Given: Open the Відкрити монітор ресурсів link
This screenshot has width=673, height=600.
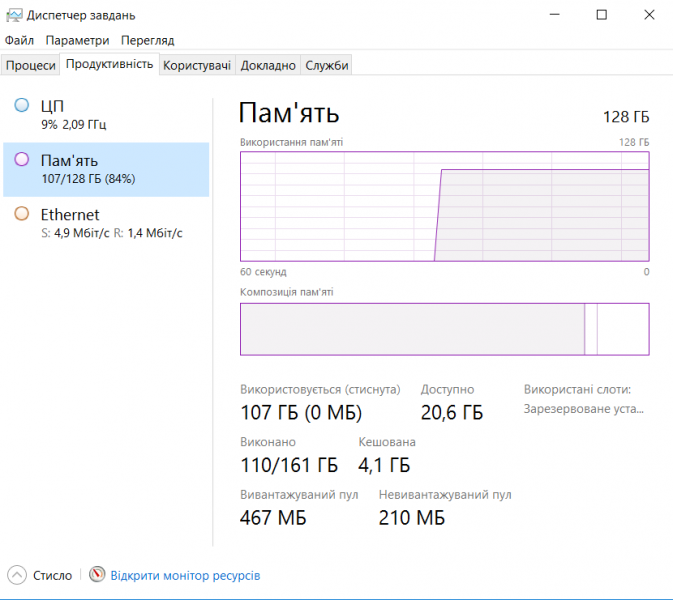Looking at the screenshot, I should pyautogui.click(x=185, y=576).
